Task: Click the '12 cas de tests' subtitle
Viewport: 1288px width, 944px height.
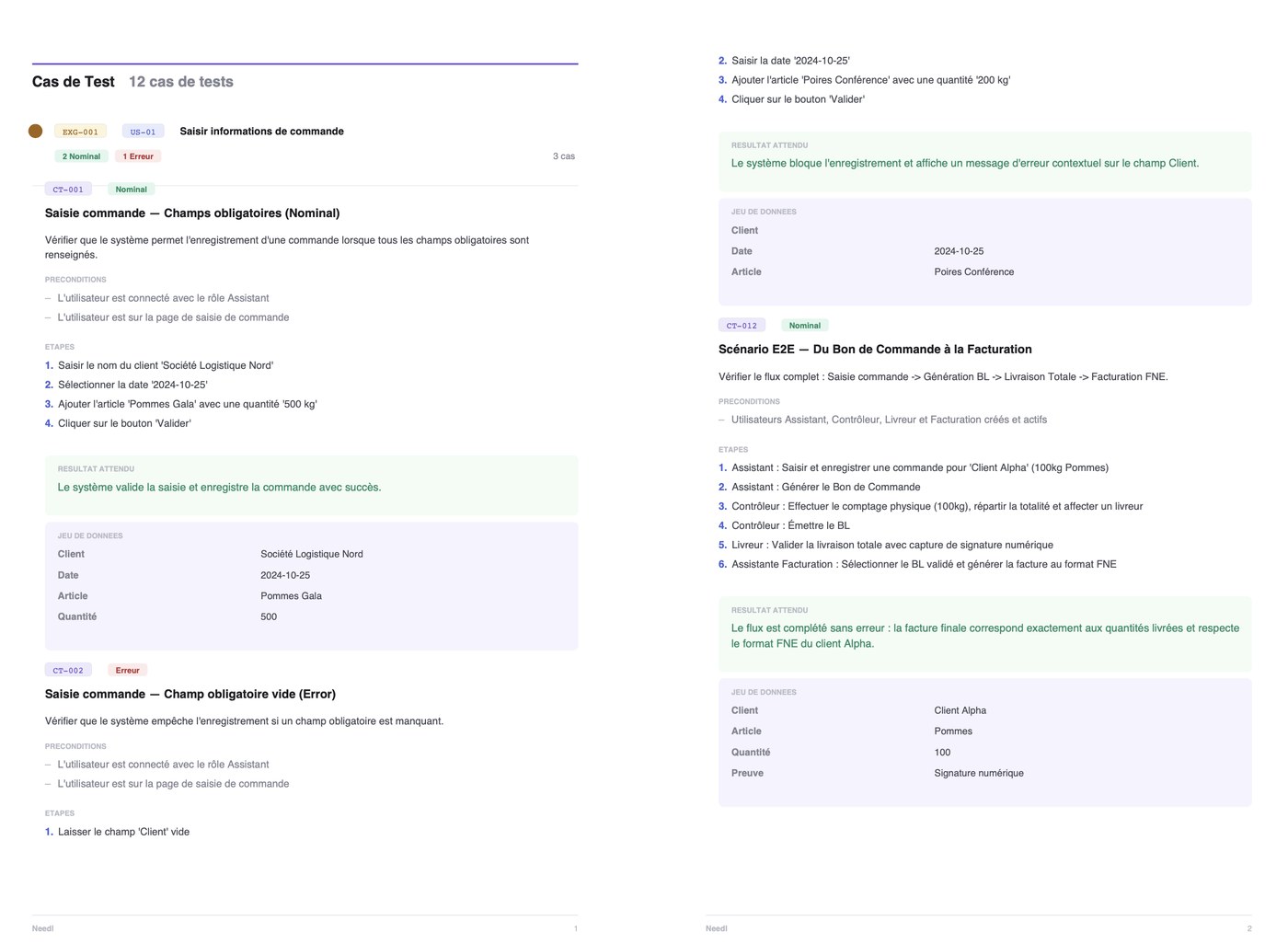Action: click(181, 82)
